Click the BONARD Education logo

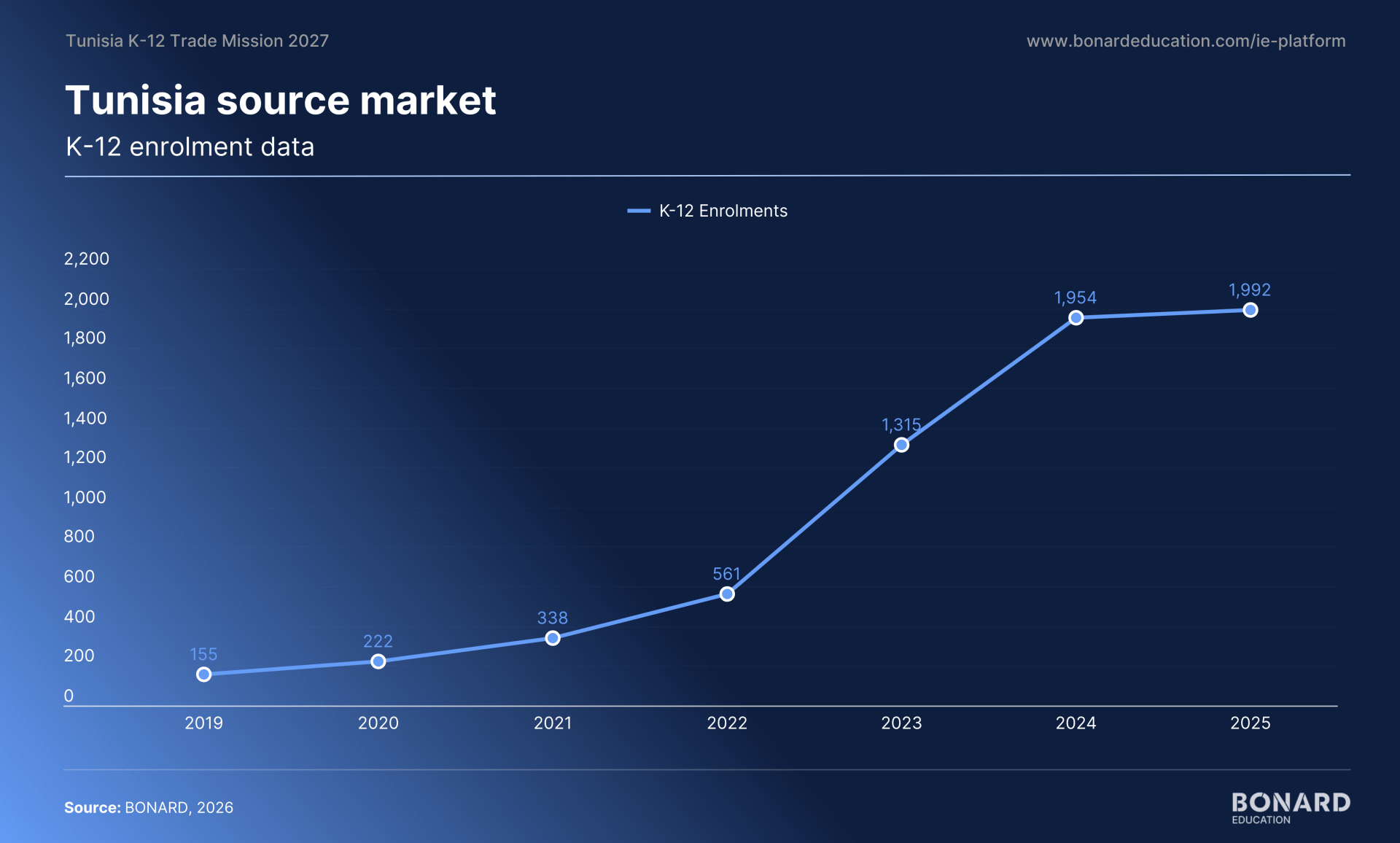click(1291, 808)
